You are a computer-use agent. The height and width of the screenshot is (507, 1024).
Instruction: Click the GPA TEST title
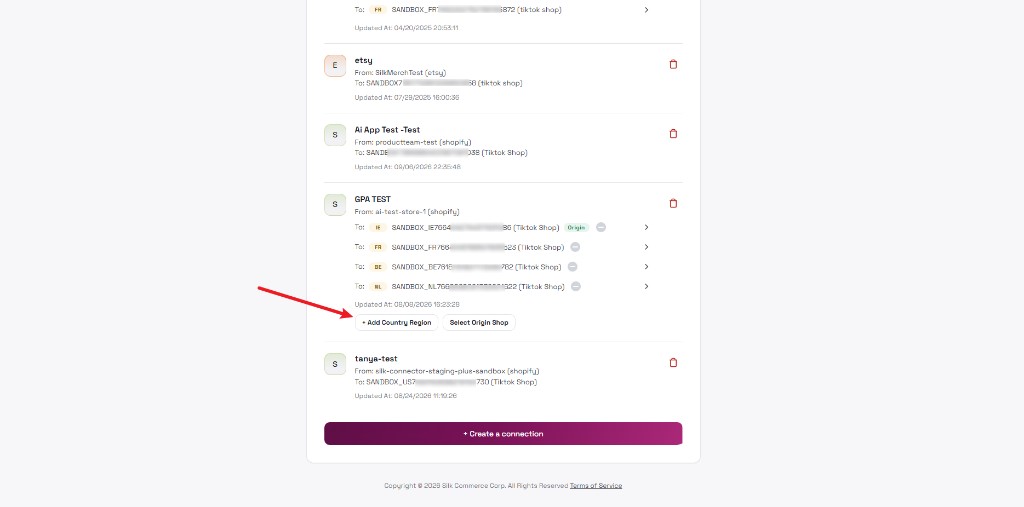coord(372,199)
